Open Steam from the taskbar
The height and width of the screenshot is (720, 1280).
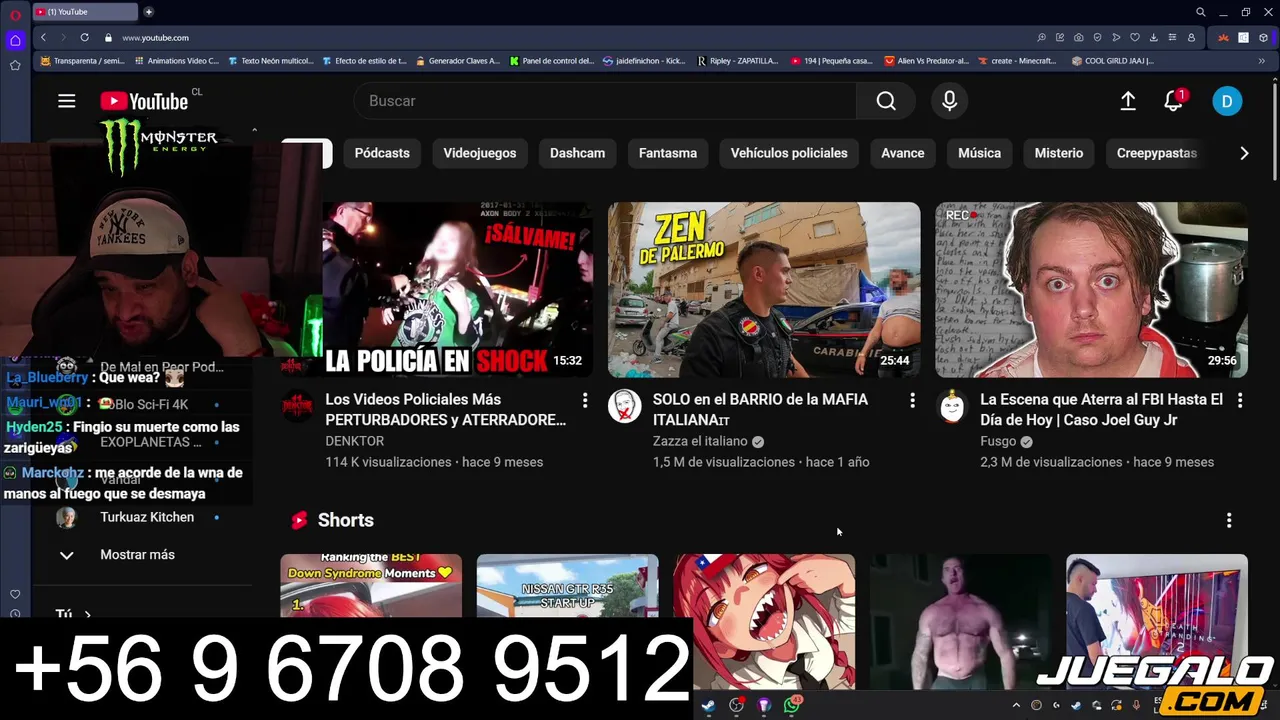tap(708, 705)
